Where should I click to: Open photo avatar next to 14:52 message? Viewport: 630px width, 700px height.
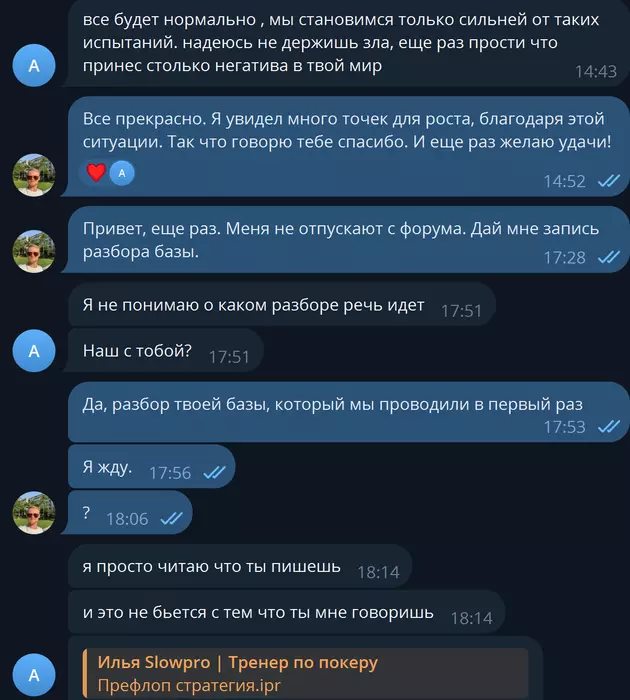pos(34,175)
